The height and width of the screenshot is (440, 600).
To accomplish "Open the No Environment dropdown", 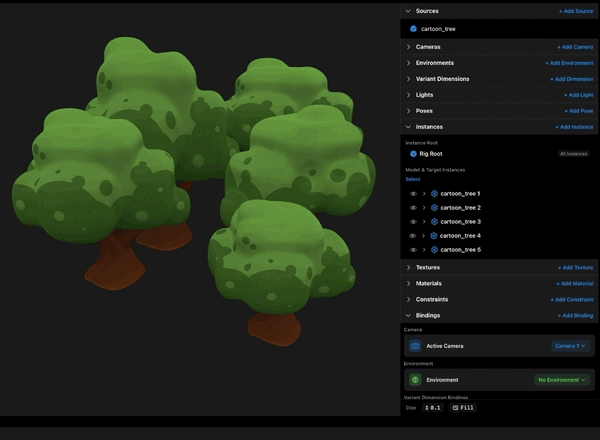I will (561, 380).
